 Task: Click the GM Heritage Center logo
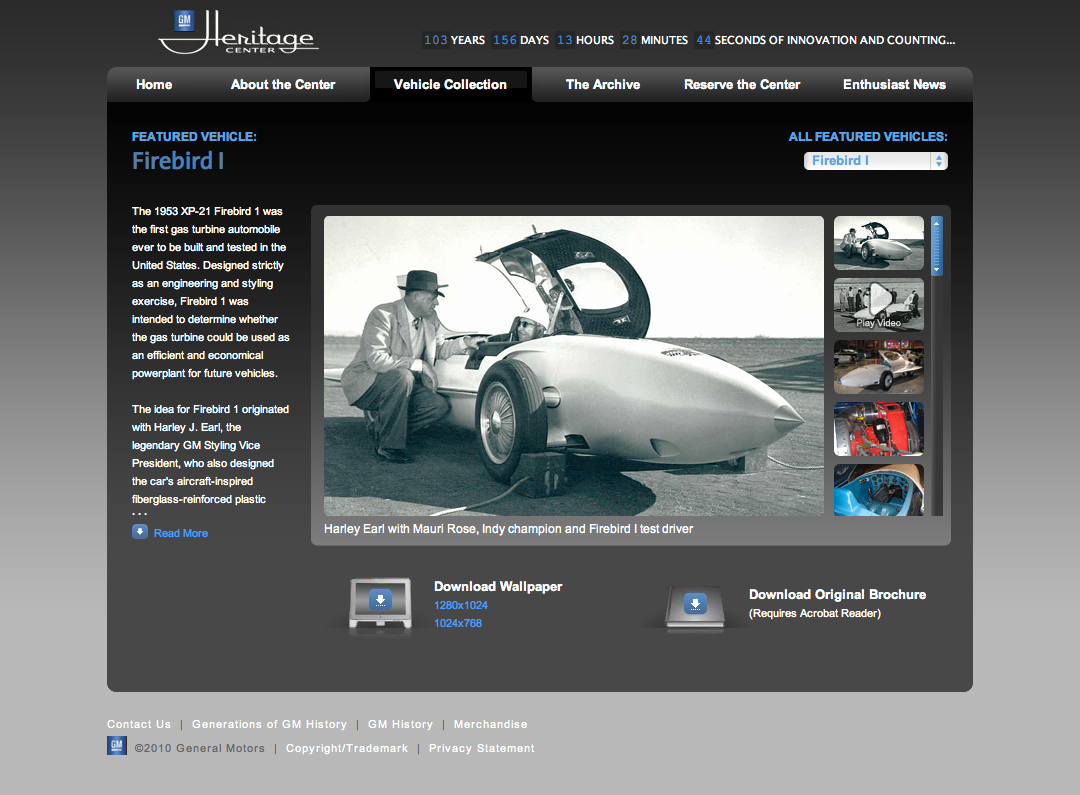pos(238,32)
